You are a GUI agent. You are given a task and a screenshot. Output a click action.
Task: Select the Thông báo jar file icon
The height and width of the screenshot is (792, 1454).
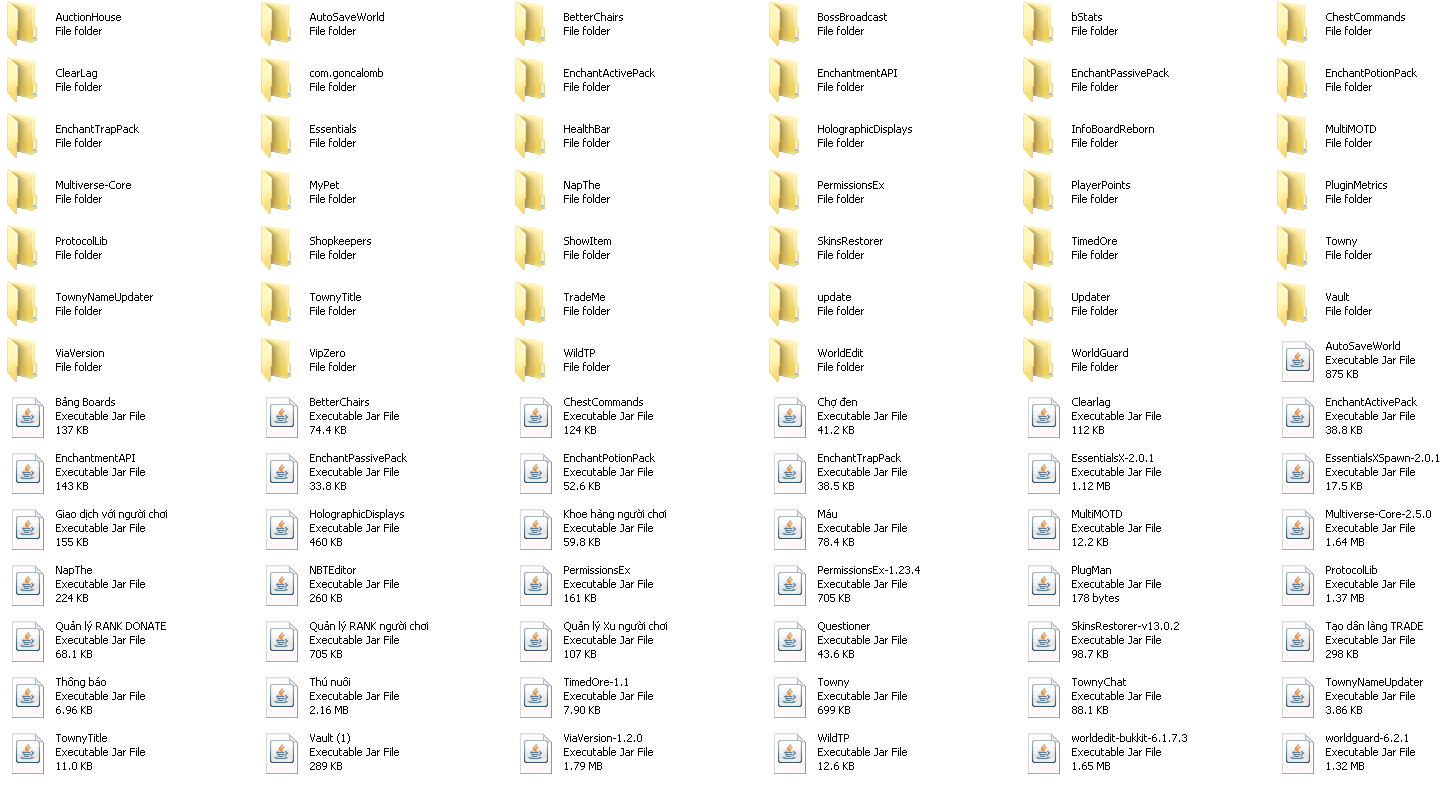pos(28,697)
